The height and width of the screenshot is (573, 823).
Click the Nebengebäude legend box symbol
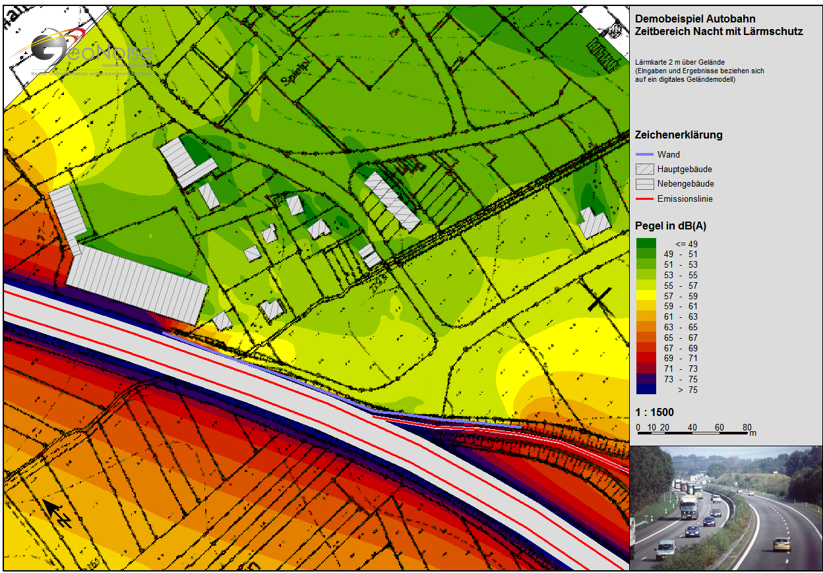pos(645,184)
